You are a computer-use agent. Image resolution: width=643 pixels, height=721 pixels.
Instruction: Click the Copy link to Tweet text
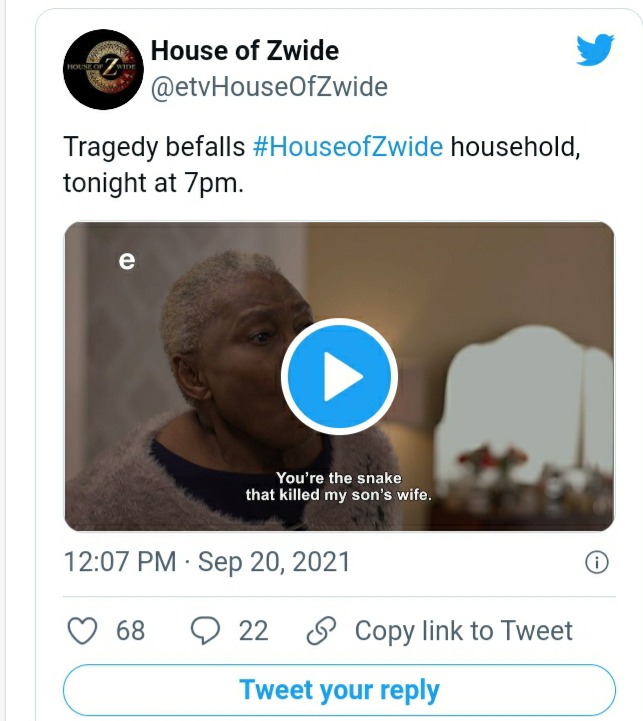tap(464, 630)
